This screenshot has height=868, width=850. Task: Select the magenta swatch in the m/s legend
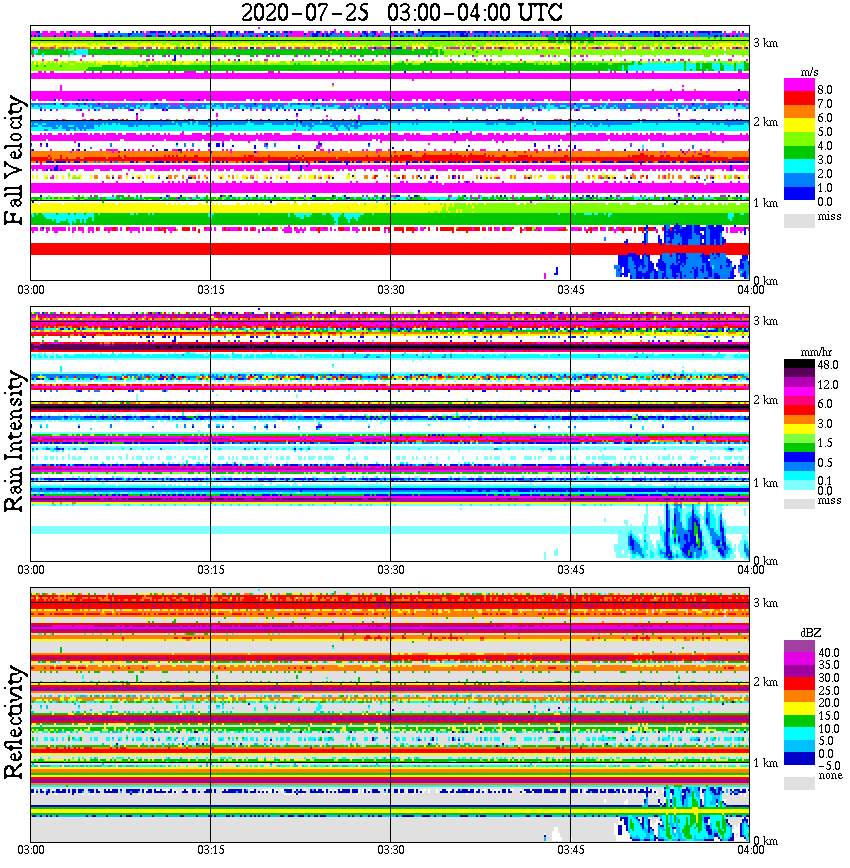pos(799,85)
